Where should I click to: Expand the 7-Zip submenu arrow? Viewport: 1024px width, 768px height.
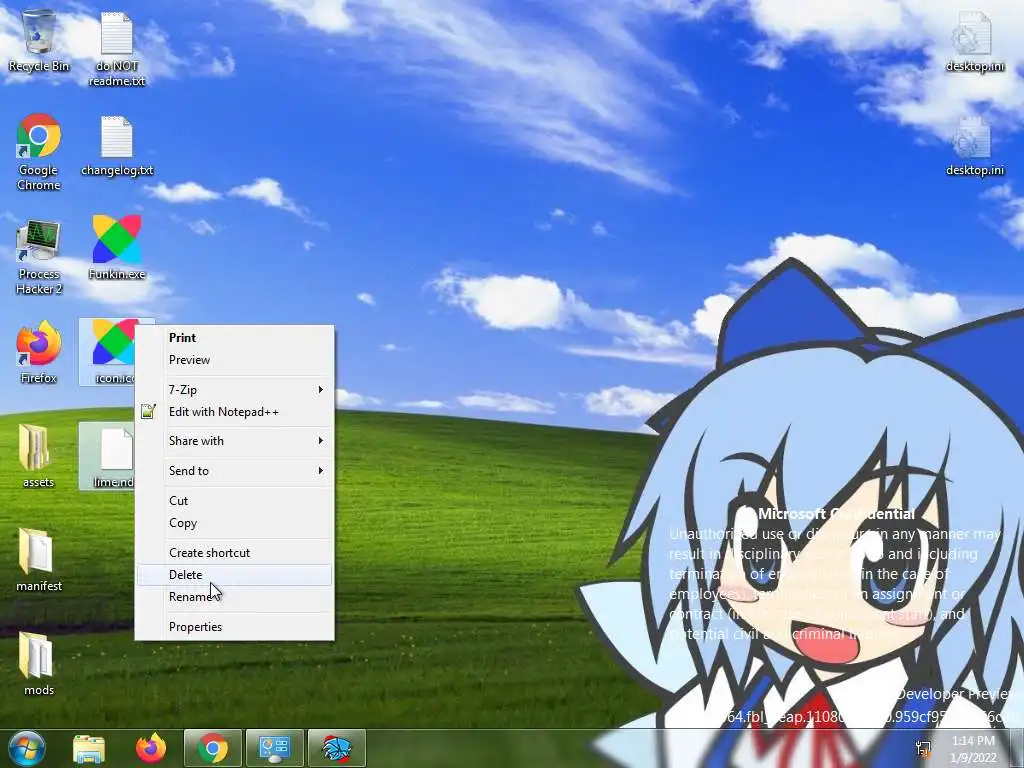(x=321, y=390)
